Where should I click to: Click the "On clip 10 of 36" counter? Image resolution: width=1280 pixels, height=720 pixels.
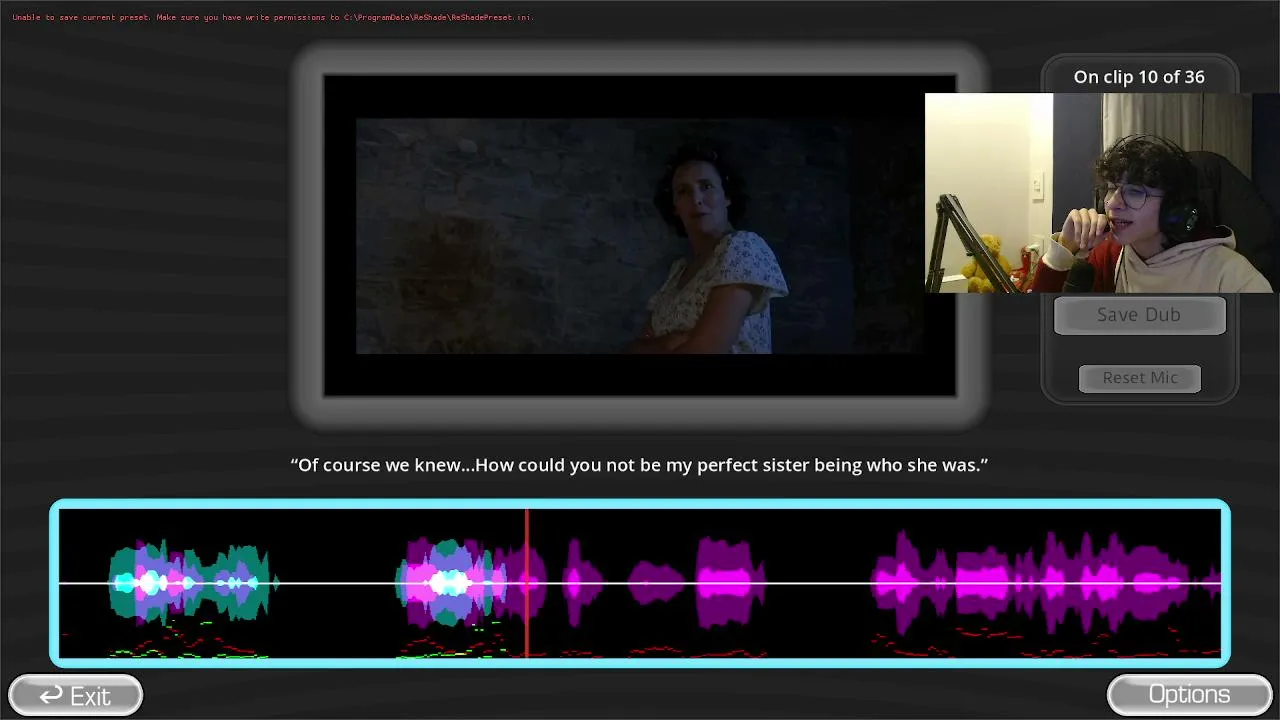(x=1139, y=77)
